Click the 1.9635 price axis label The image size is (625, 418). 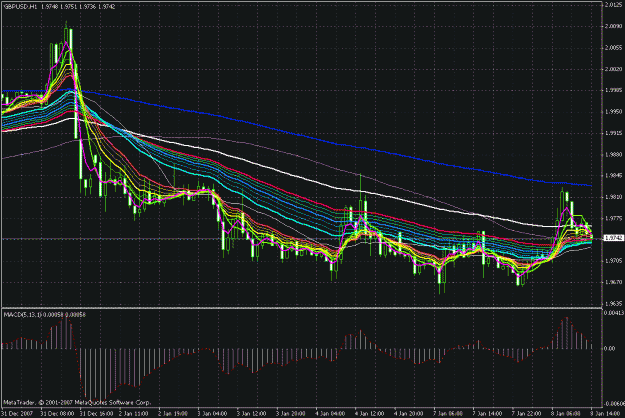pos(614,303)
